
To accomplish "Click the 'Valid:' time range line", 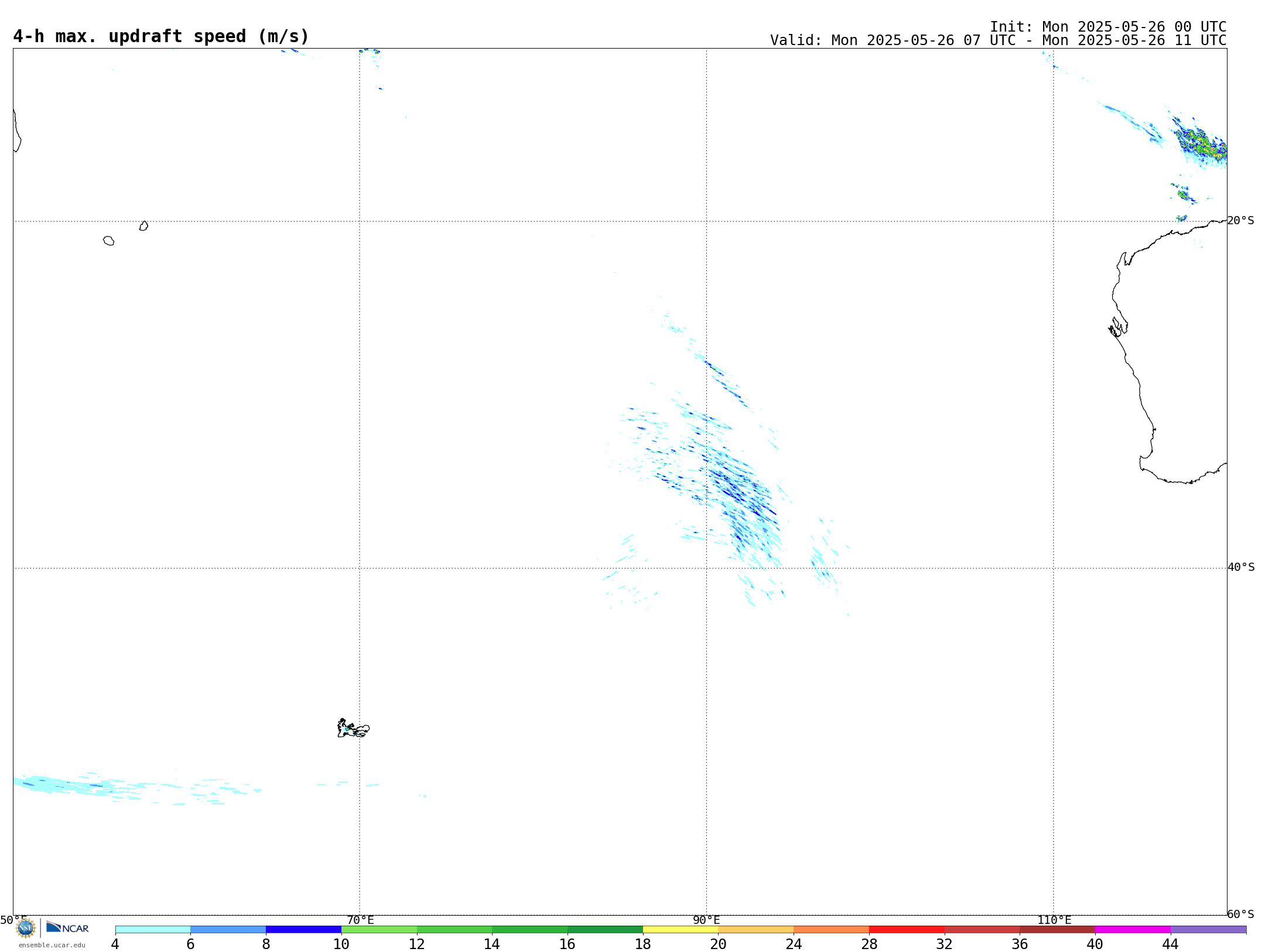I will (998, 40).
